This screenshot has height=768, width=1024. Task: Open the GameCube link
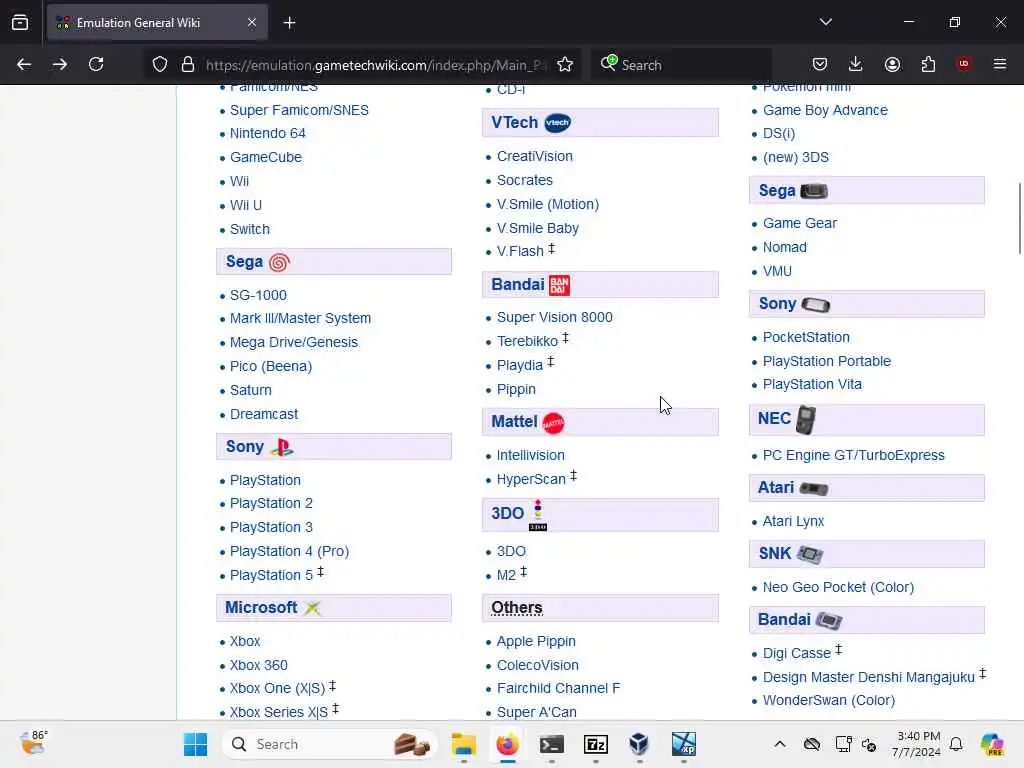pyautogui.click(x=266, y=157)
